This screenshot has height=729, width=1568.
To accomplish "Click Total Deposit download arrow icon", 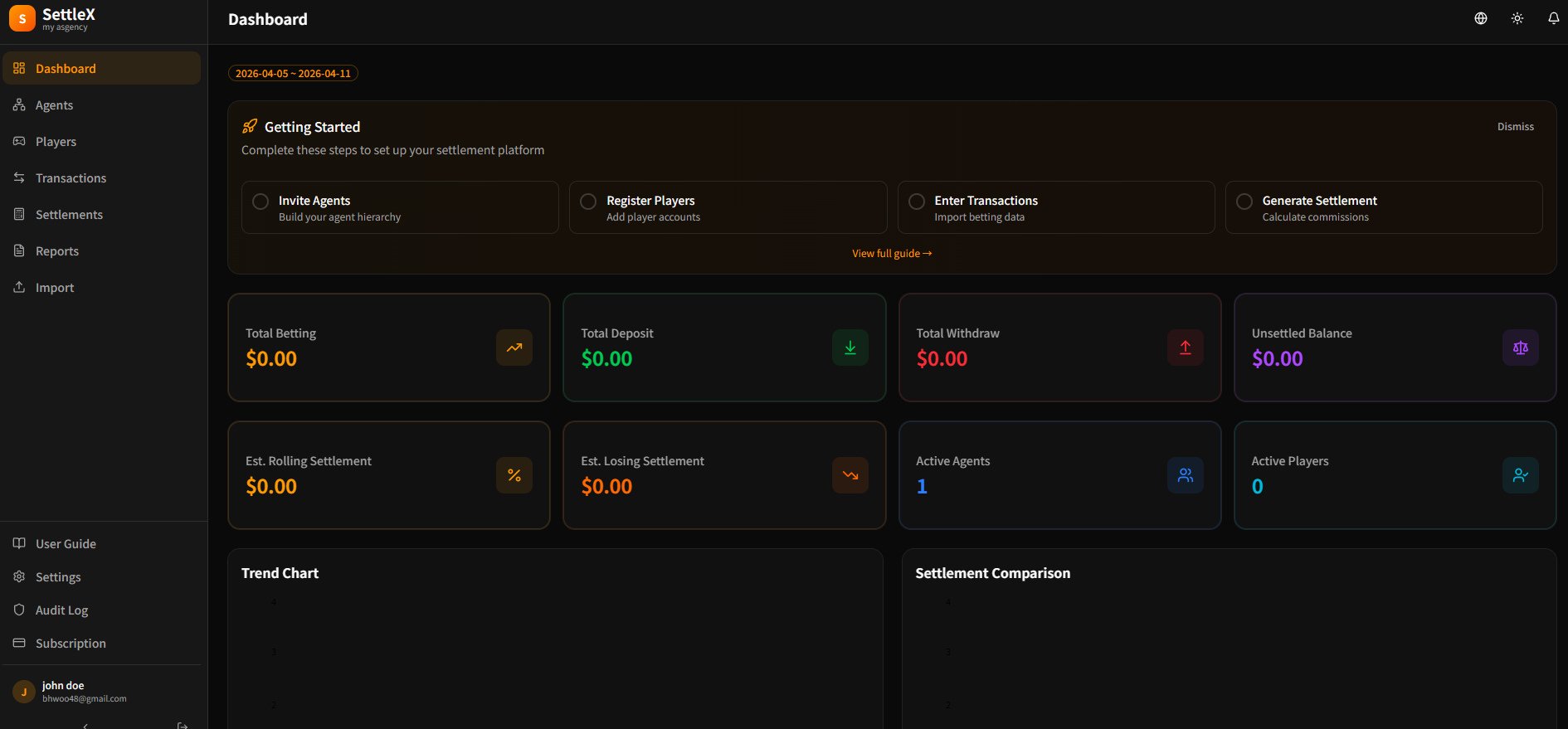I will coord(850,347).
